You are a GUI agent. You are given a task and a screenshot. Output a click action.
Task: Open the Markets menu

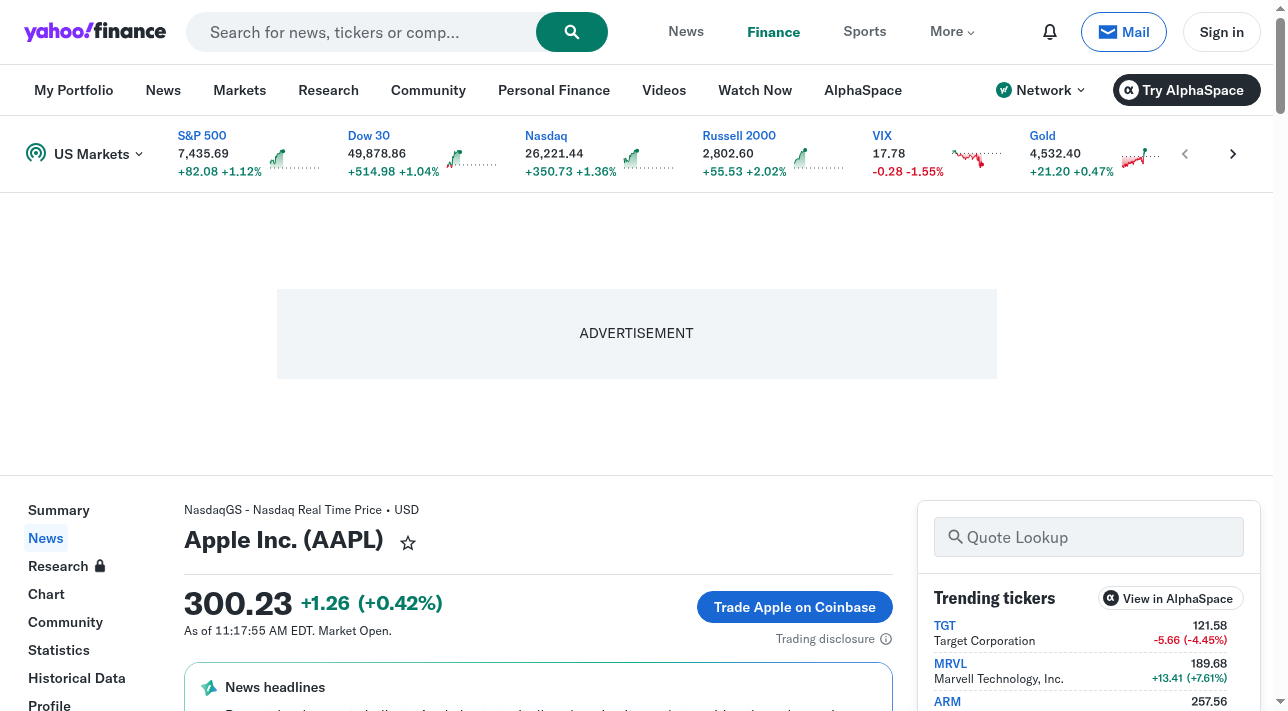tap(240, 90)
